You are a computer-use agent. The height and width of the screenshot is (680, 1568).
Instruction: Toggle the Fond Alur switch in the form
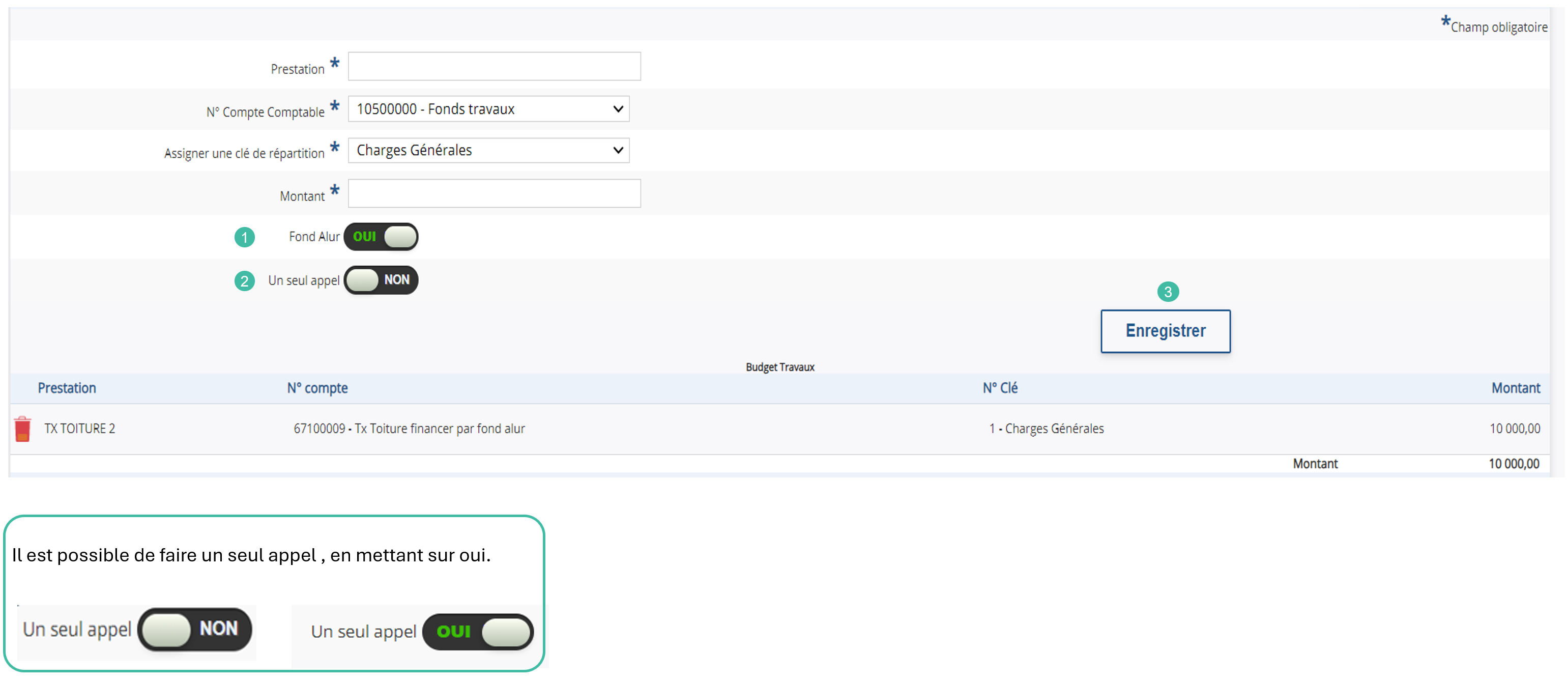tap(381, 237)
